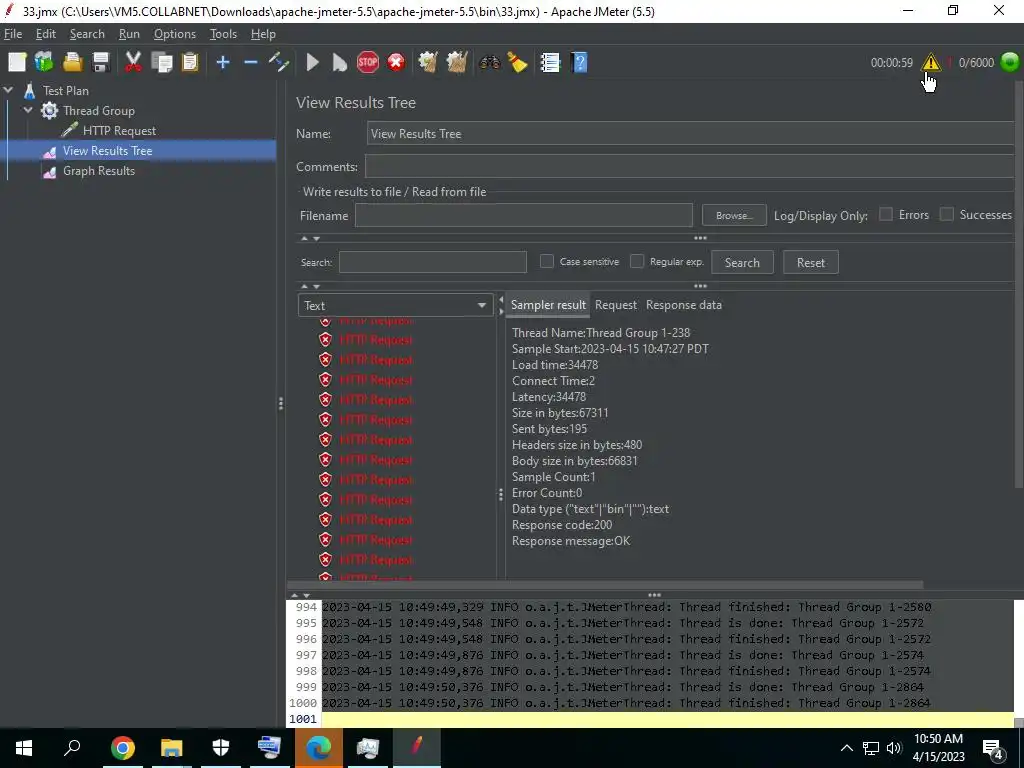This screenshot has height=768, width=1024.
Task: Open Microsoft Edge from the taskbar
Action: pos(319,748)
